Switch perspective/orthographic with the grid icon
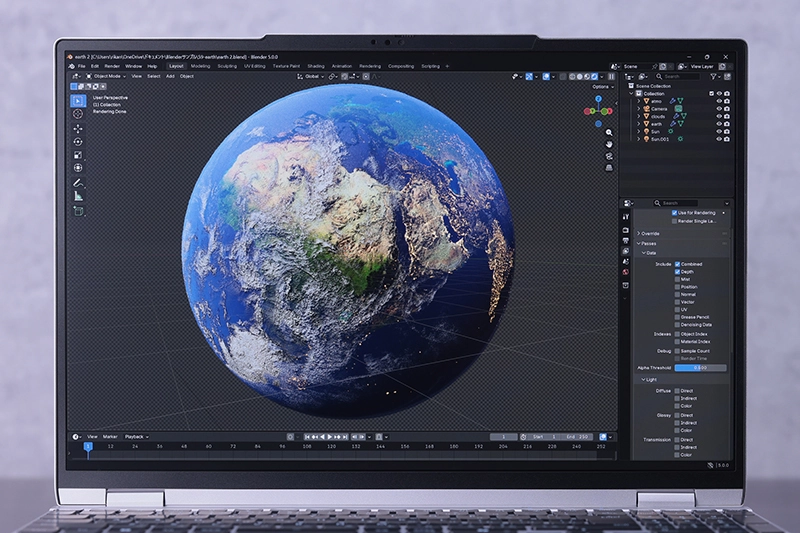The image size is (800, 533). tap(609, 168)
